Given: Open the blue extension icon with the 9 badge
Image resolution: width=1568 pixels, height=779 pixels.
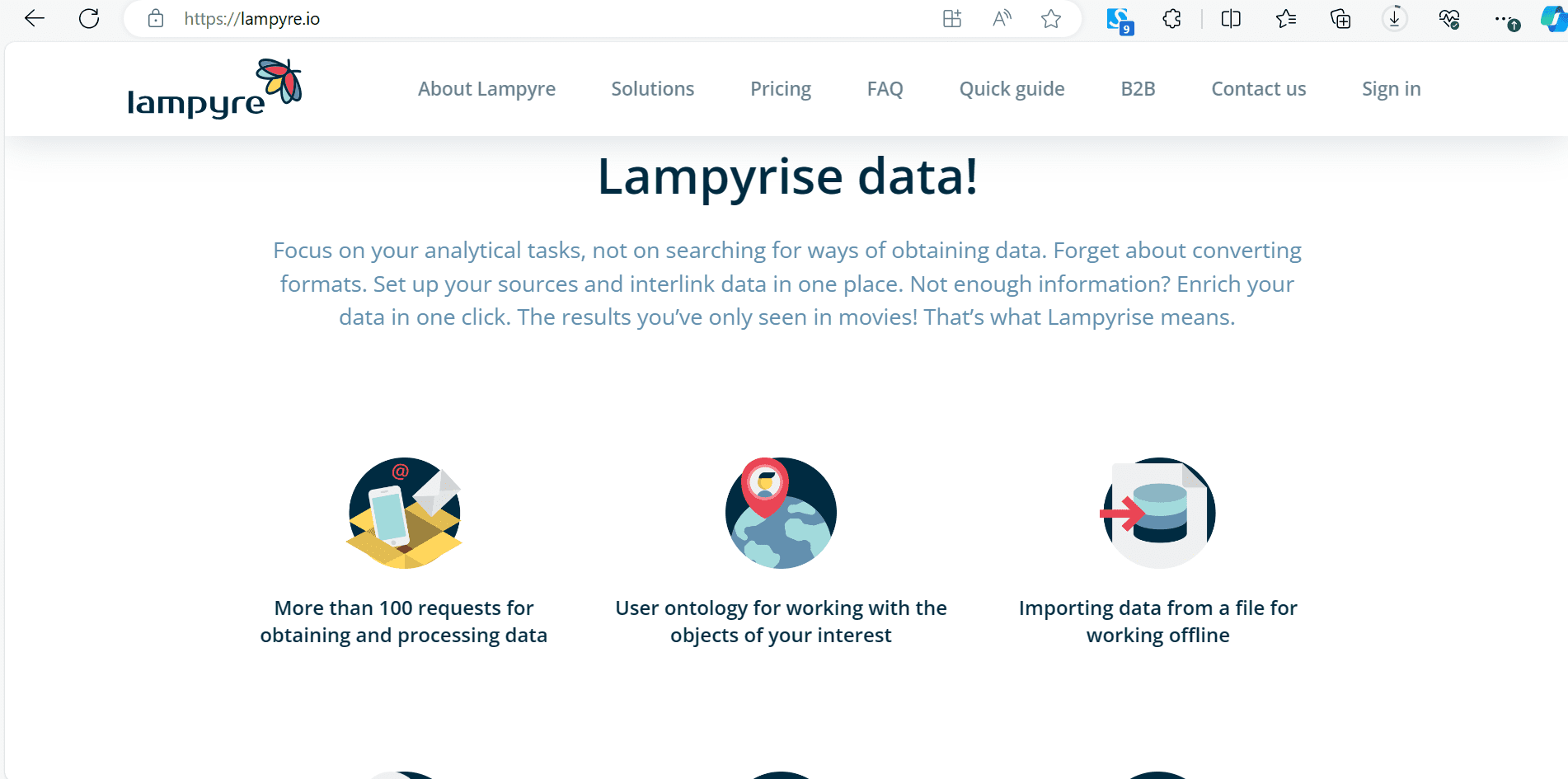Looking at the screenshot, I should (x=1120, y=20).
